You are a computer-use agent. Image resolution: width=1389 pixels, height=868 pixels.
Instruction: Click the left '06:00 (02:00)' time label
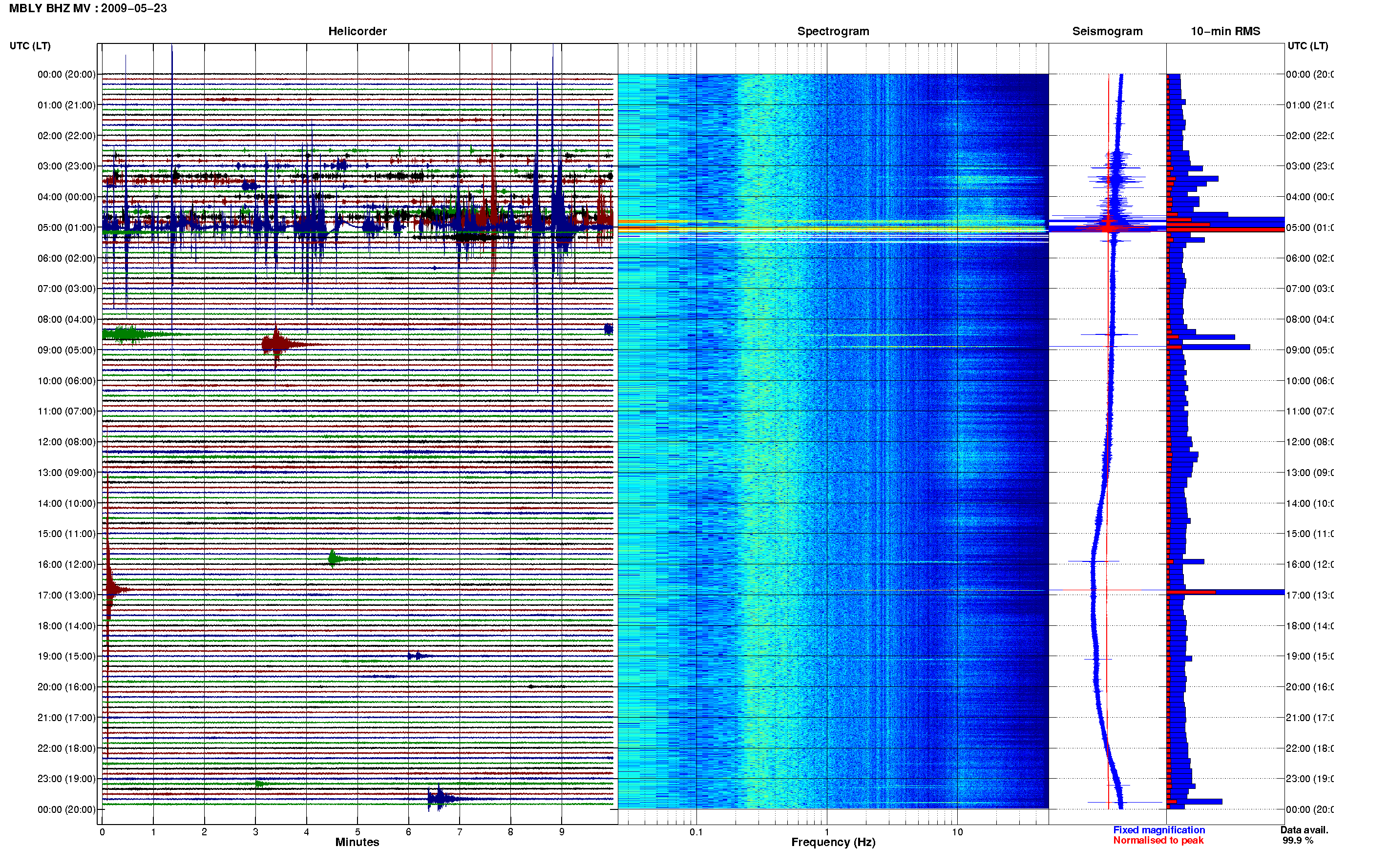pyautogui.click(x=66, y=258)
